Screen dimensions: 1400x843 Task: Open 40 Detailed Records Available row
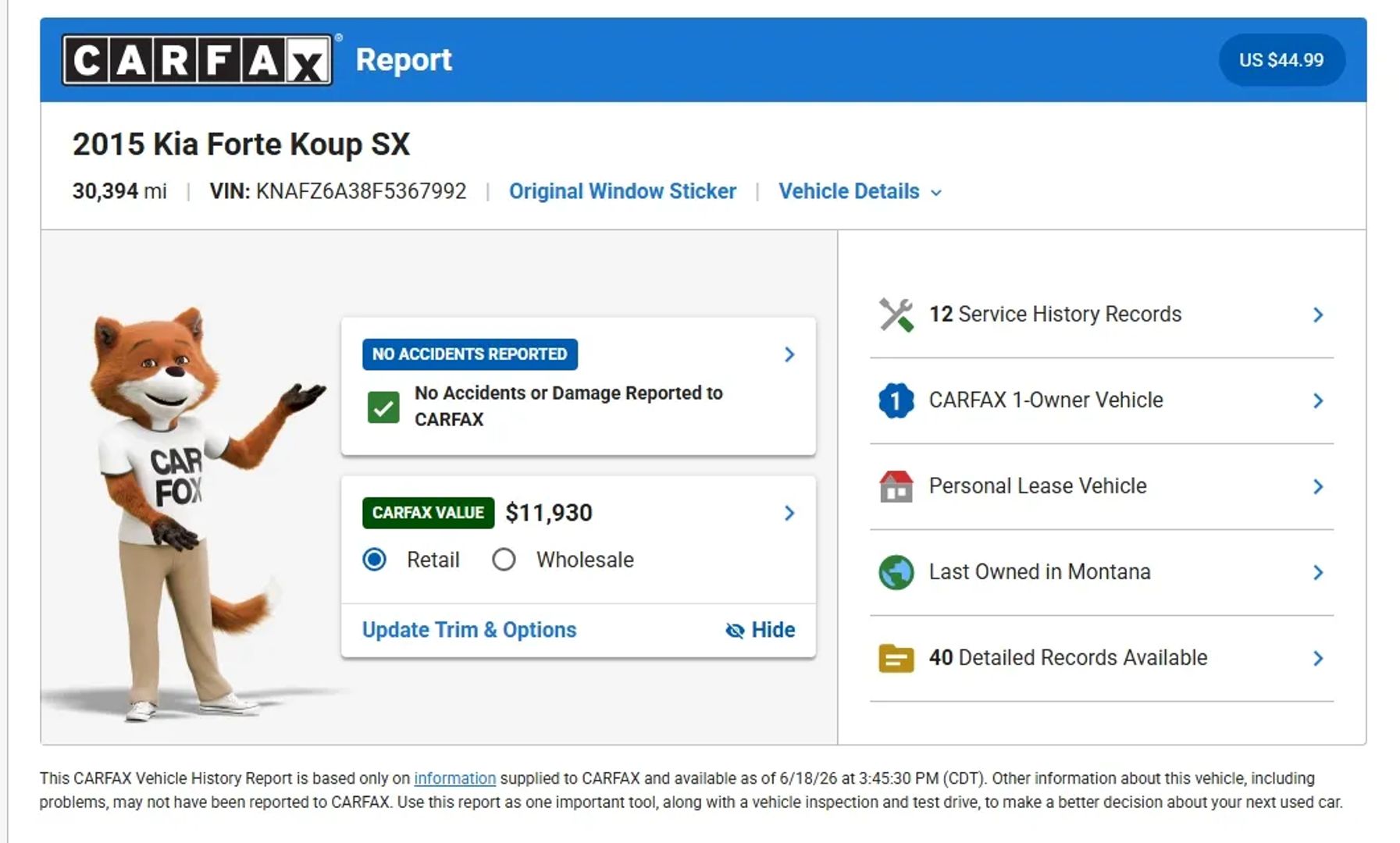pyautogui.click(x=1102, y=658)
